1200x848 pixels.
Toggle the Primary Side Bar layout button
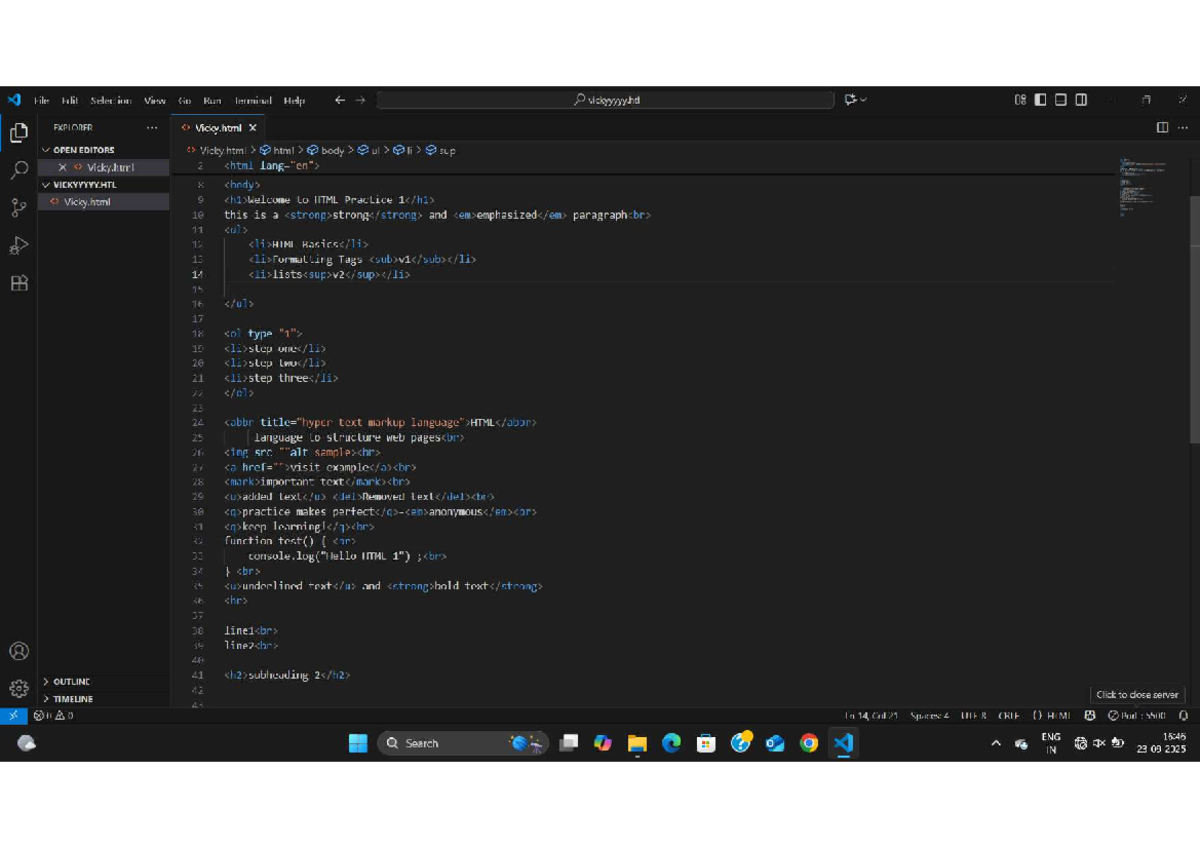tap(1040, 100)
